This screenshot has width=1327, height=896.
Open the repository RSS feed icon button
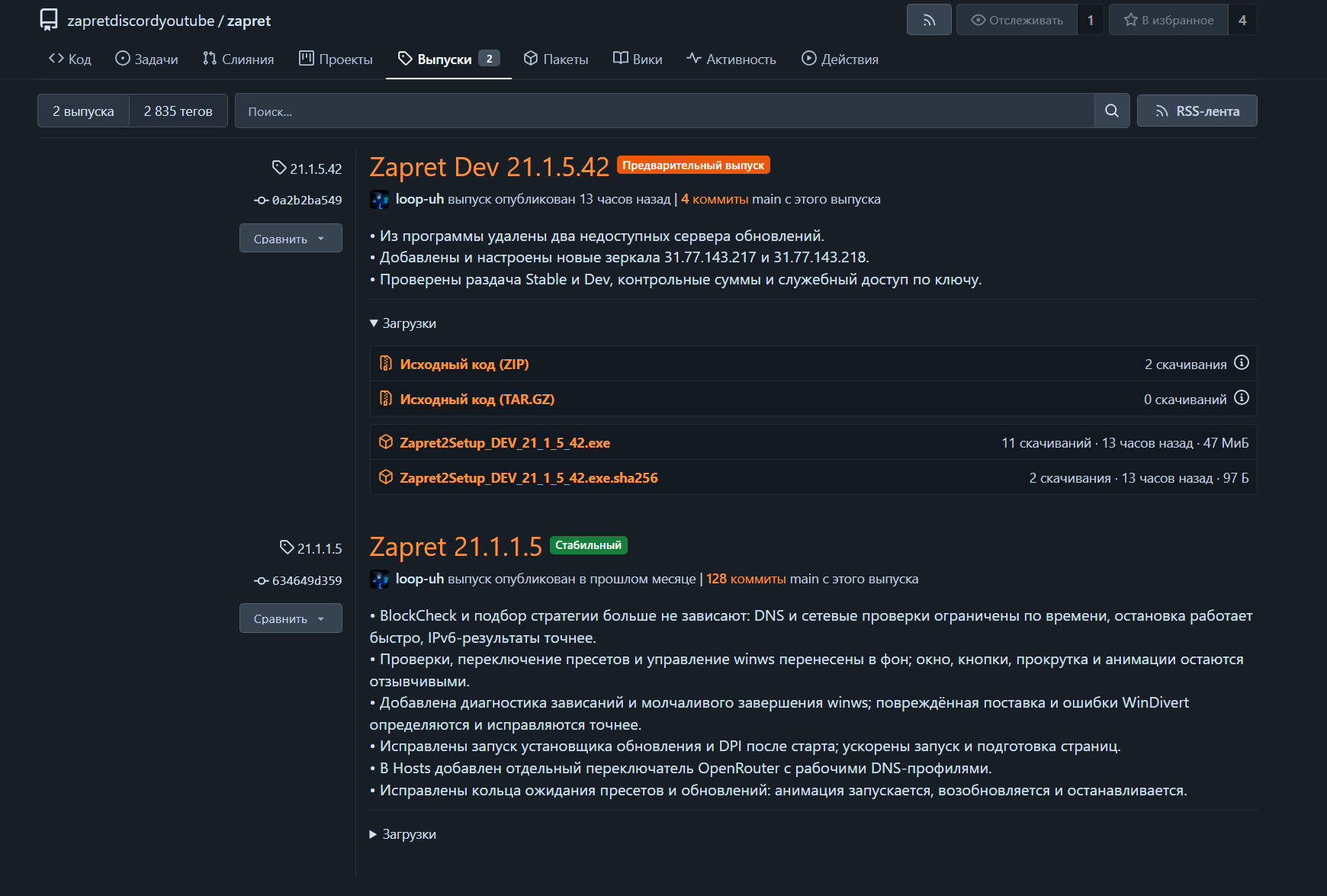coord(929,20)
